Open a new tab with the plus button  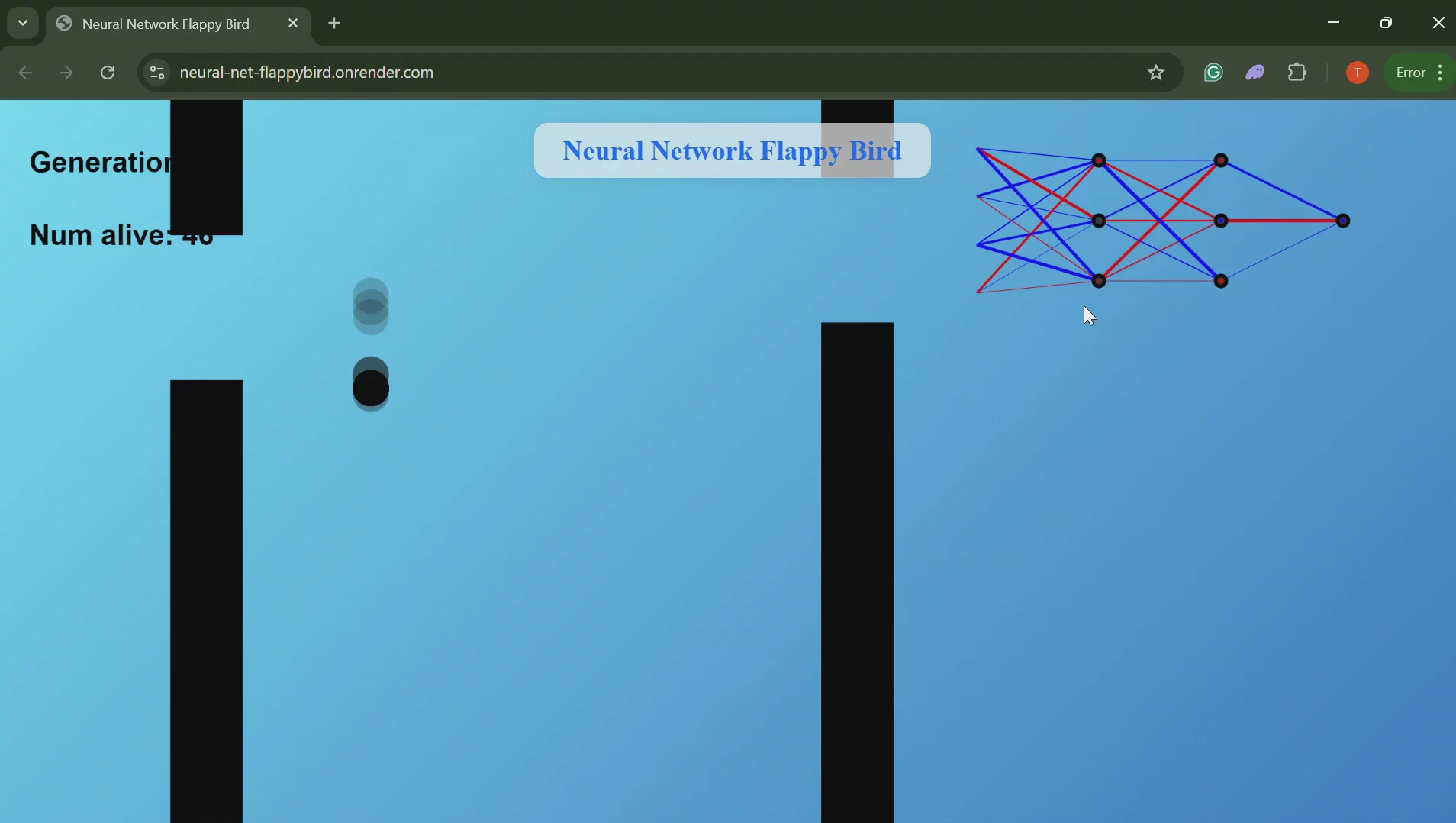click(x=335, y=23)
